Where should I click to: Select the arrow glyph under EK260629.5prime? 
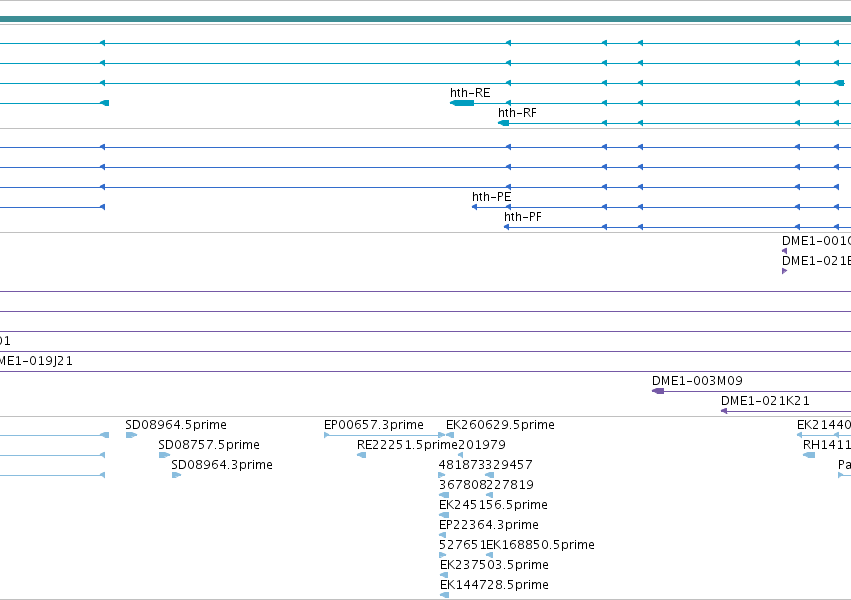pyautogui.click(x=450, y=435)
